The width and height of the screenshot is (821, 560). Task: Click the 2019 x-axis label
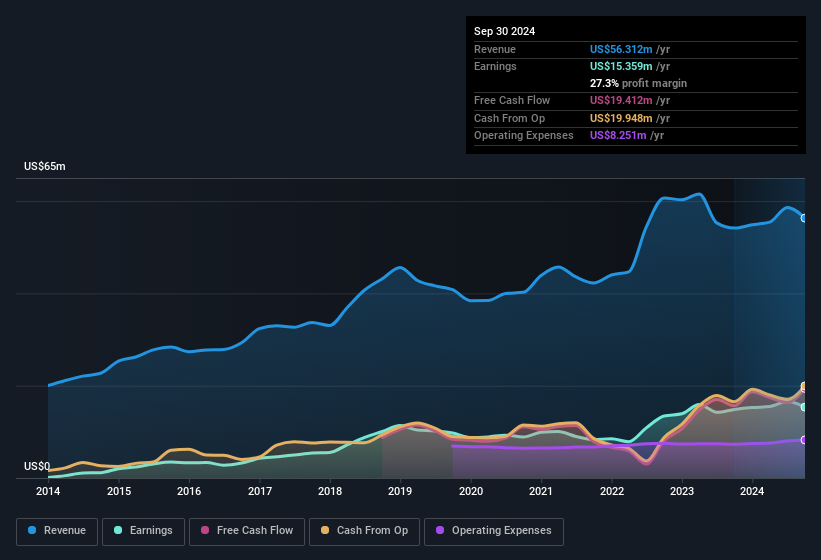400,491
